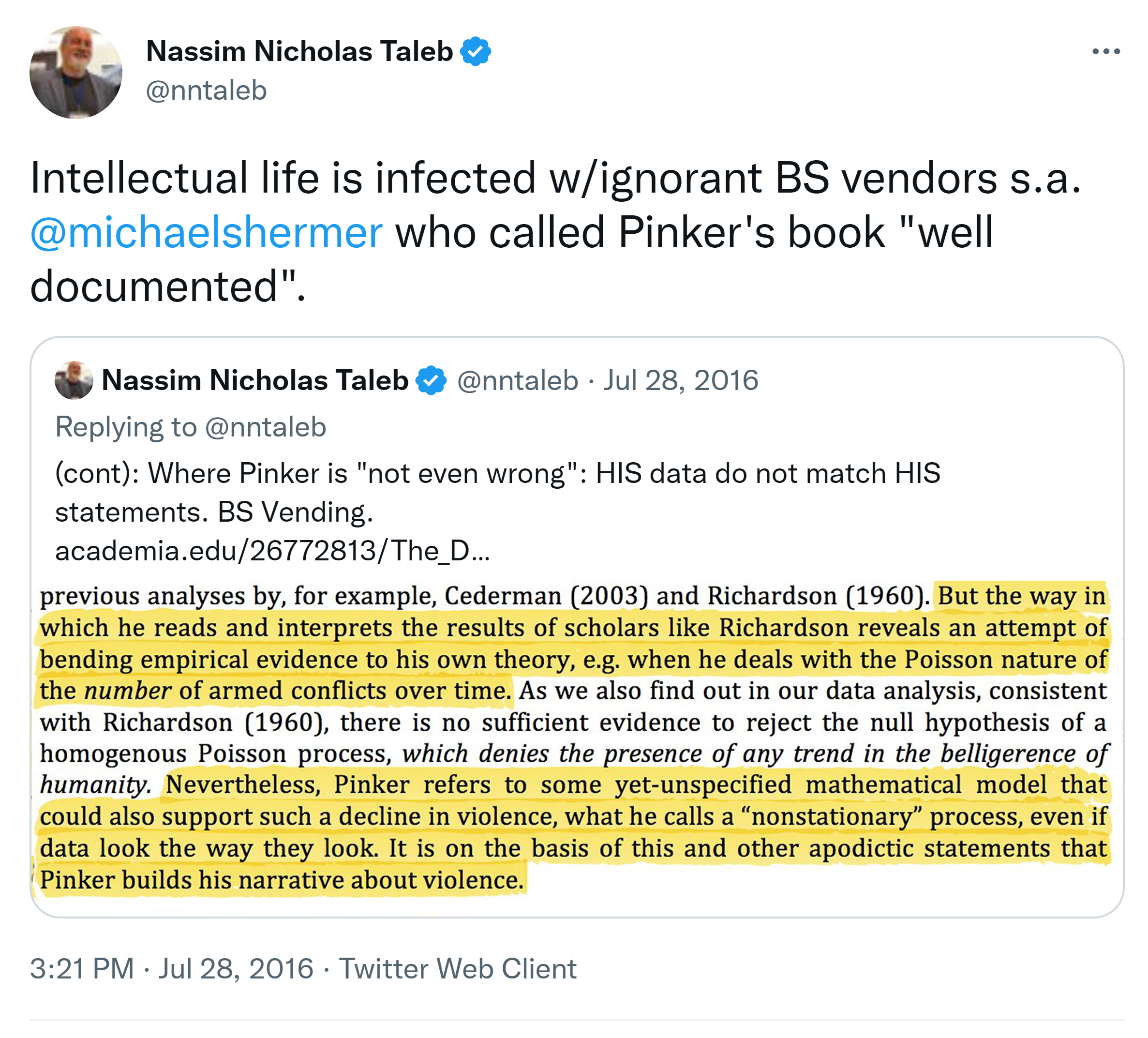
Task: Open the academia.edu link in quoted tweet
Action: click(x=272, y=550)
